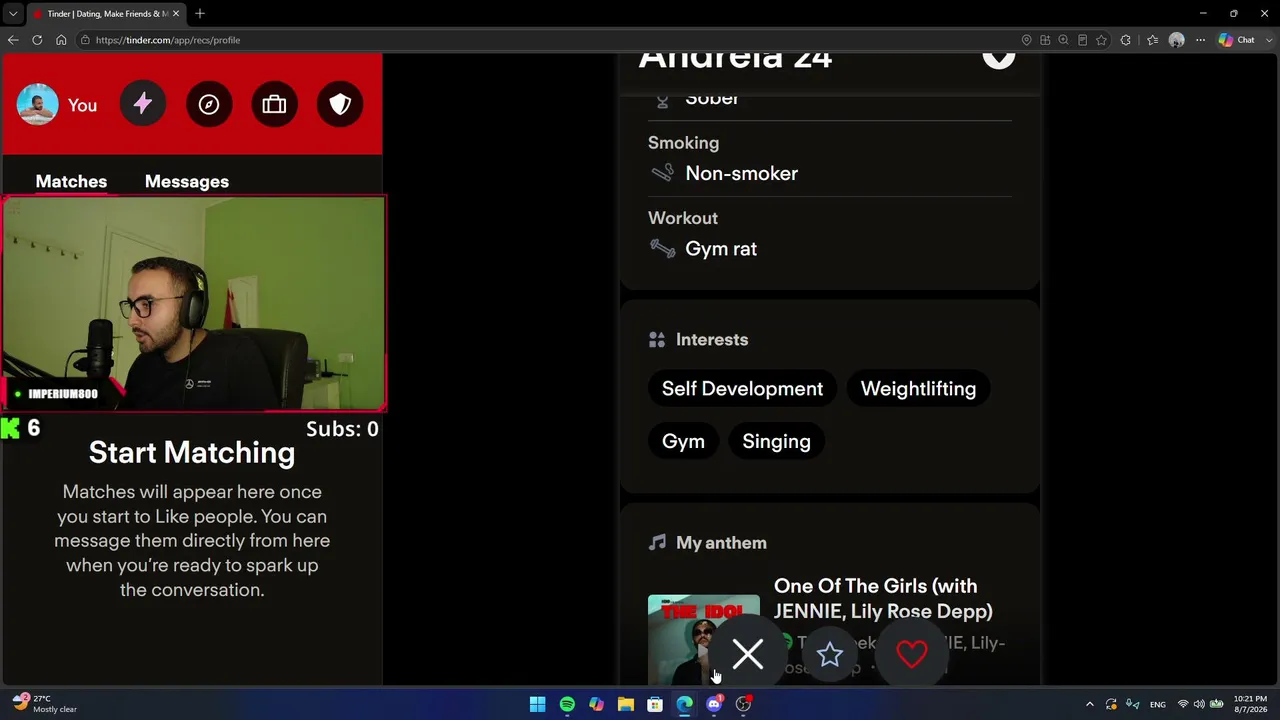Tap the Nope X button
This screenshot has height=720, width=1280.
tap(748, 654)
